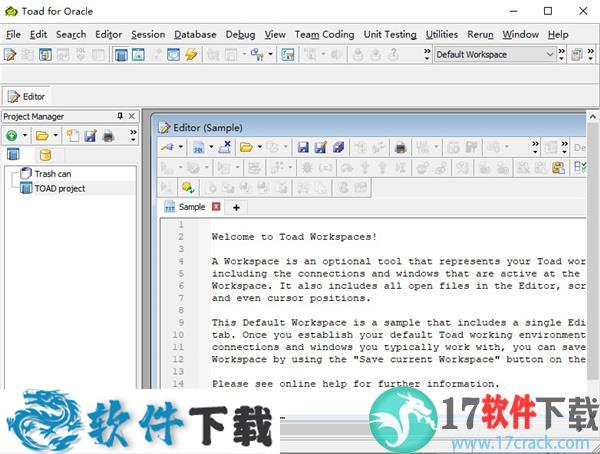Click the new document icon in Project Manager
Viewport: 600px width, 454px height.
[x=73, y=136]
